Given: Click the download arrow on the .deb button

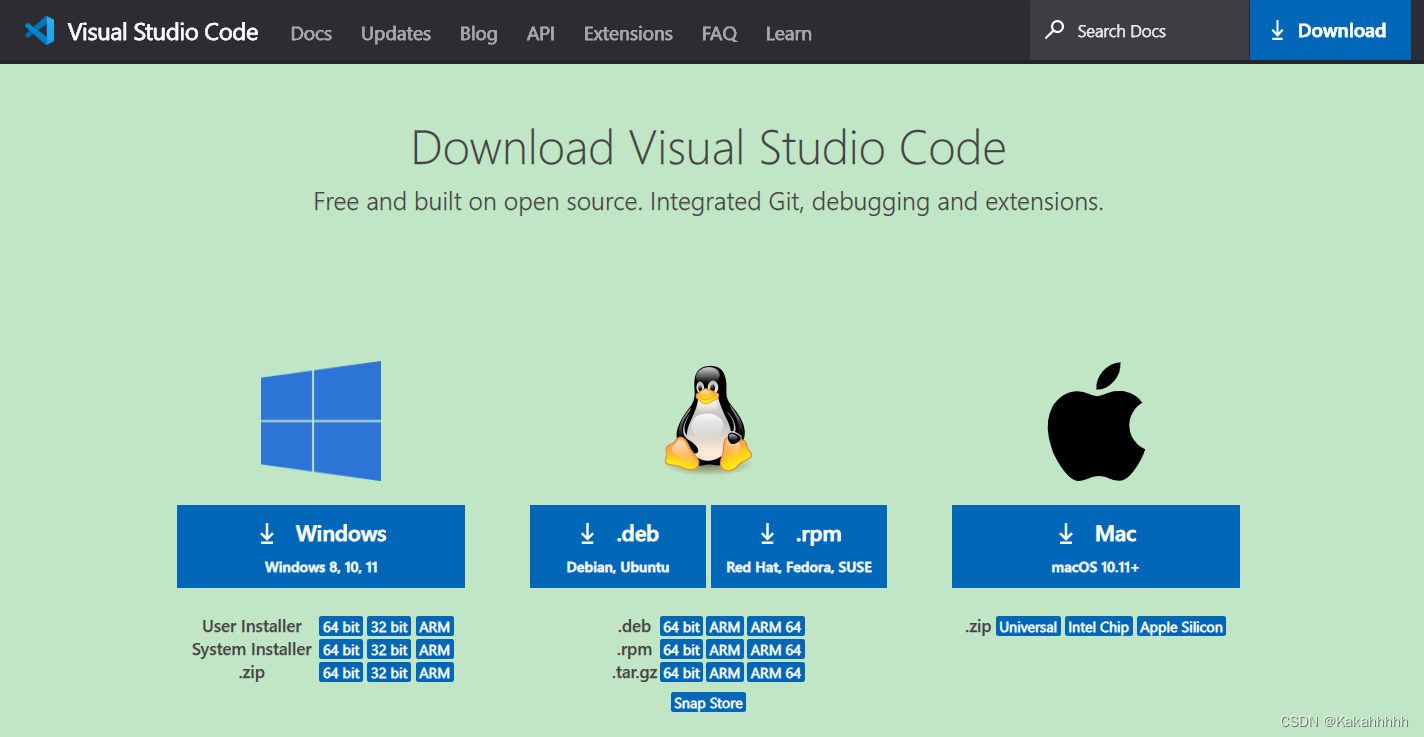Looking at the screenshot, I should click(x=586, y=533).
